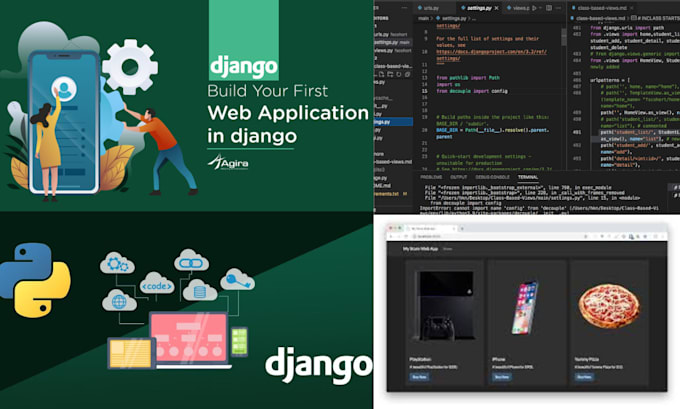Screen dimensions: 680x409
Task: Select settings.py main in the Open Editors list
Action: (x=392, y=43)
